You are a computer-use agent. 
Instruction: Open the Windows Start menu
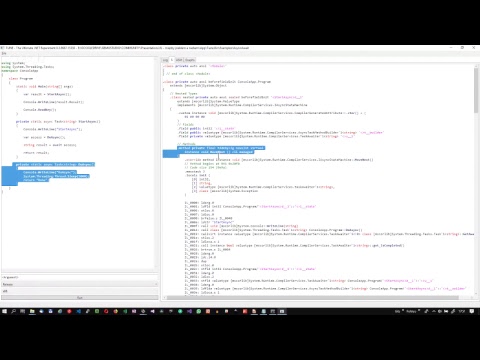pyautogui.click(x=4, y=311)
